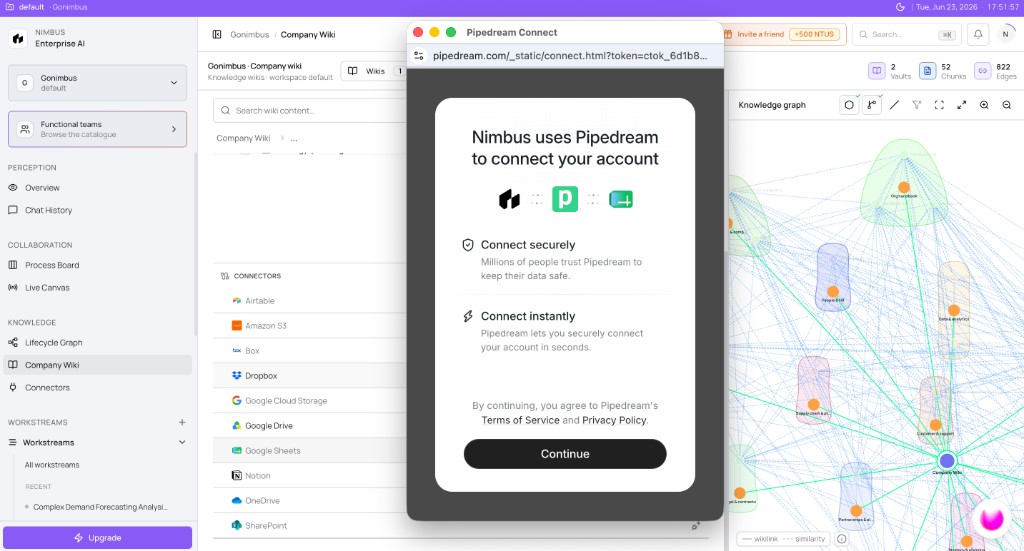Select the line edge tool
This screenshot has width=1024, height=551.
(x=894, y=104)
